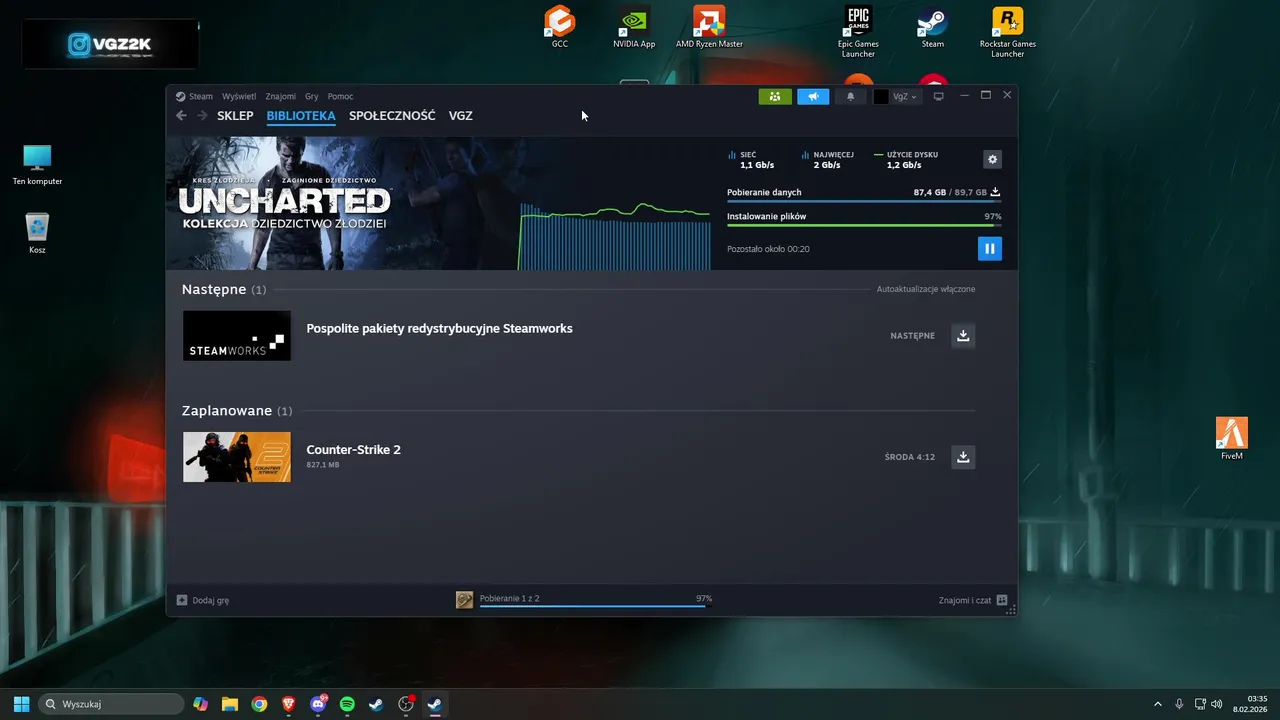
Task: Open the blue announcements megaphone button
Action: coord(813,96)
